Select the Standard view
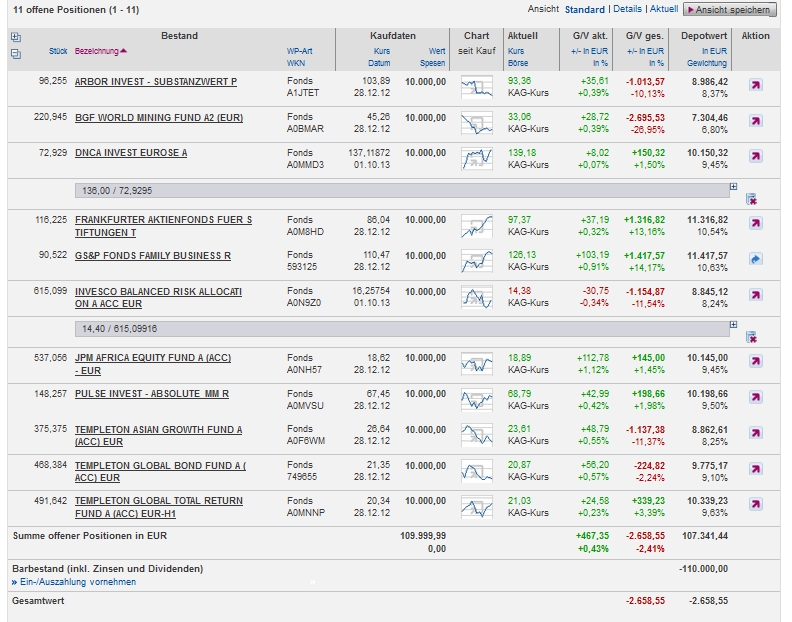Screen dimensions: 792x622 (584, 10)
